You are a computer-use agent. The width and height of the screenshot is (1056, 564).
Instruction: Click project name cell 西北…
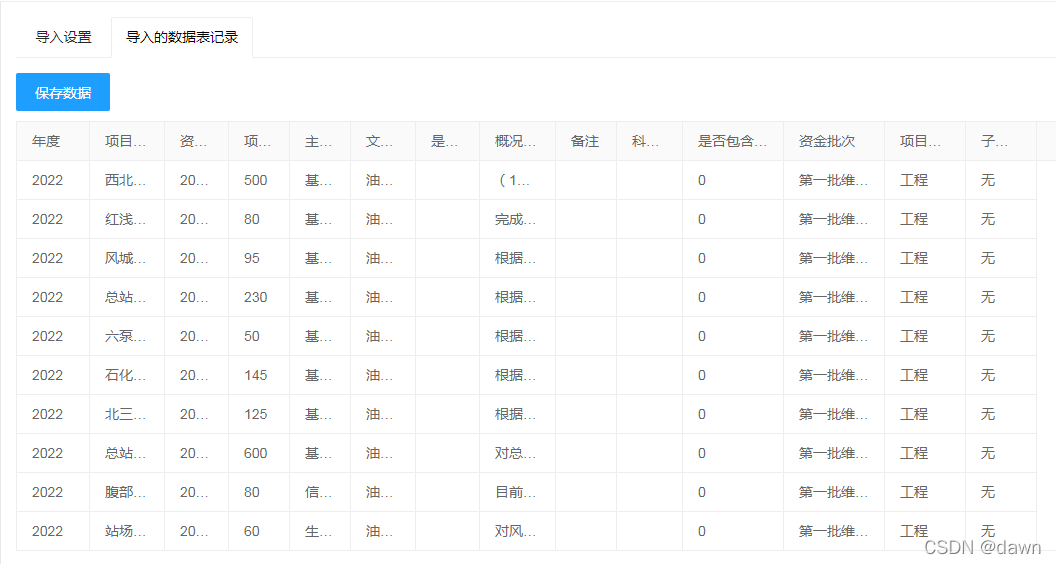tap(125, 181)
